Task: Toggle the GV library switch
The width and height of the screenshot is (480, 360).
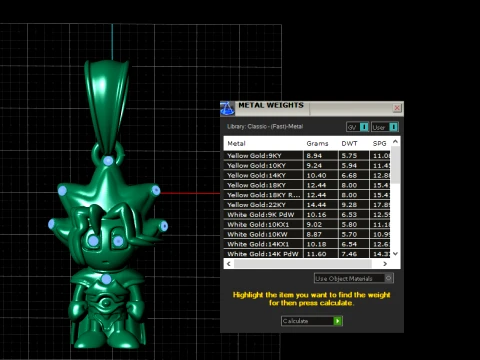Action: [x=357, y=127]
